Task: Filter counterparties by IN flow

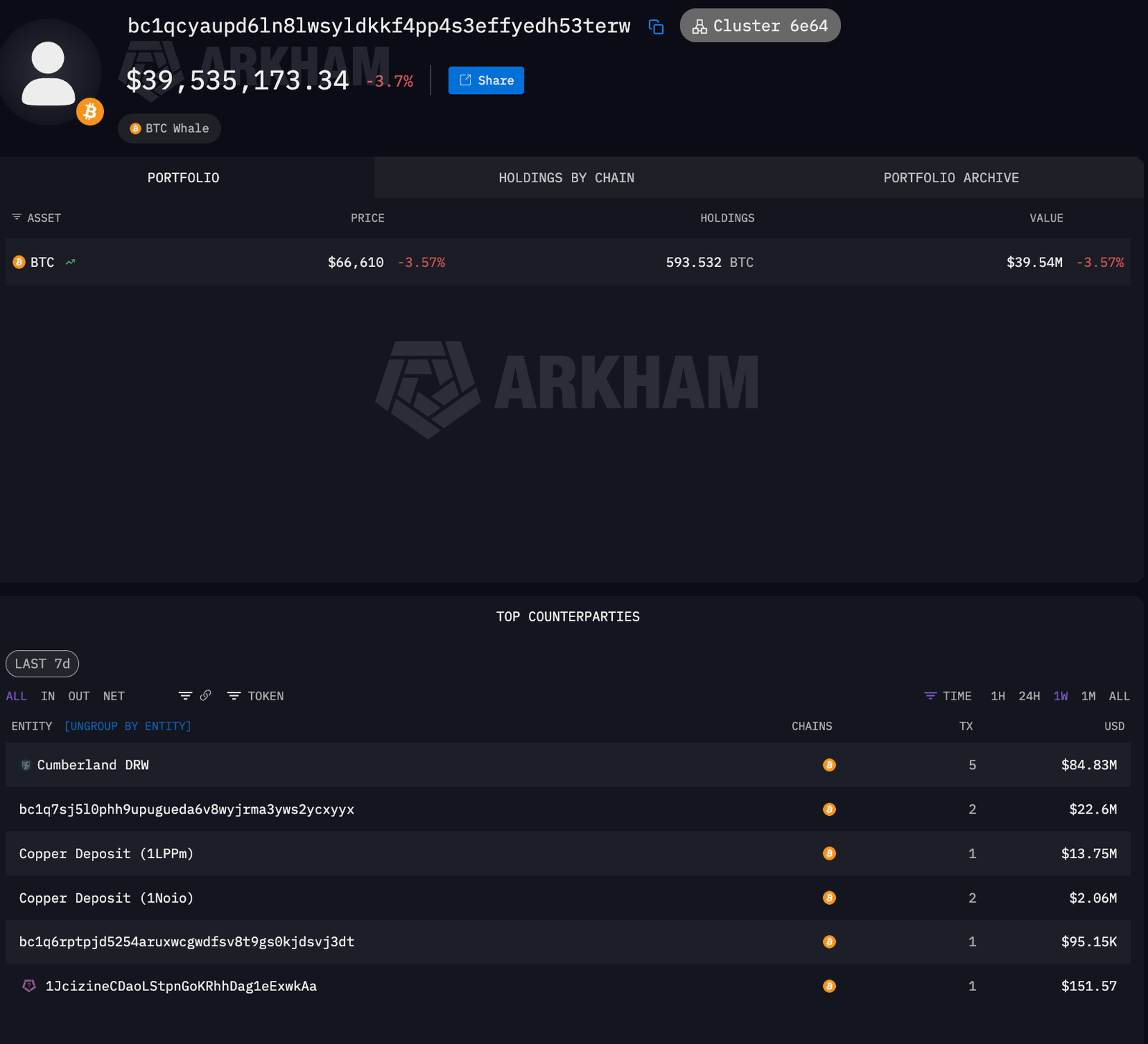Action: click(x=47, y=696)
